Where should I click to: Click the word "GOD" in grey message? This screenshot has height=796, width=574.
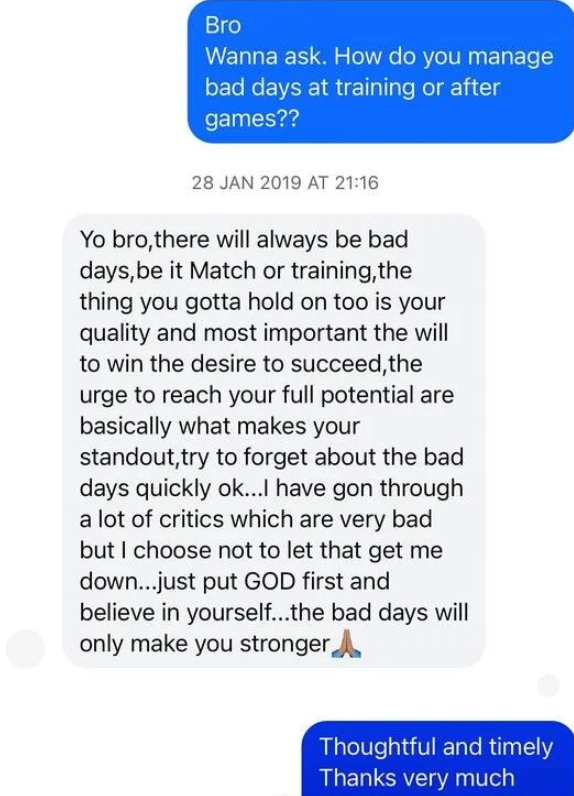tap(269, 582)
